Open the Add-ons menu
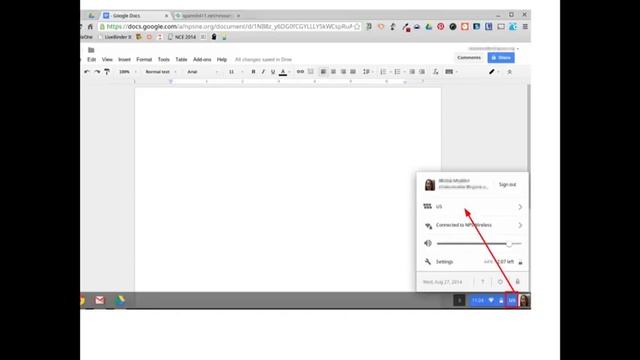640x360 pixels. [x=202, y=60]
